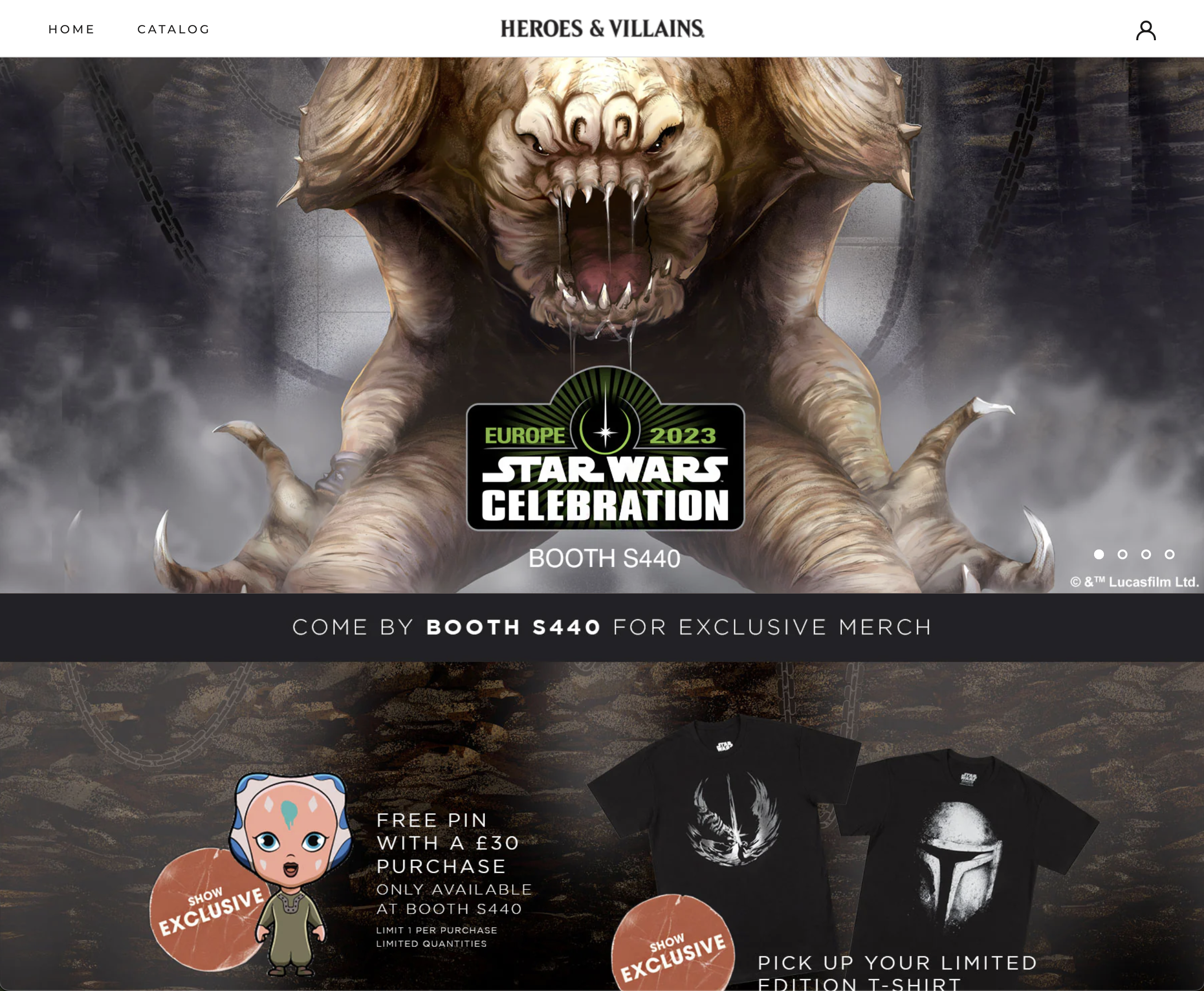
Task: Click the Free Pin With £30 Purchase text
Action: click(x=447, y=842)
